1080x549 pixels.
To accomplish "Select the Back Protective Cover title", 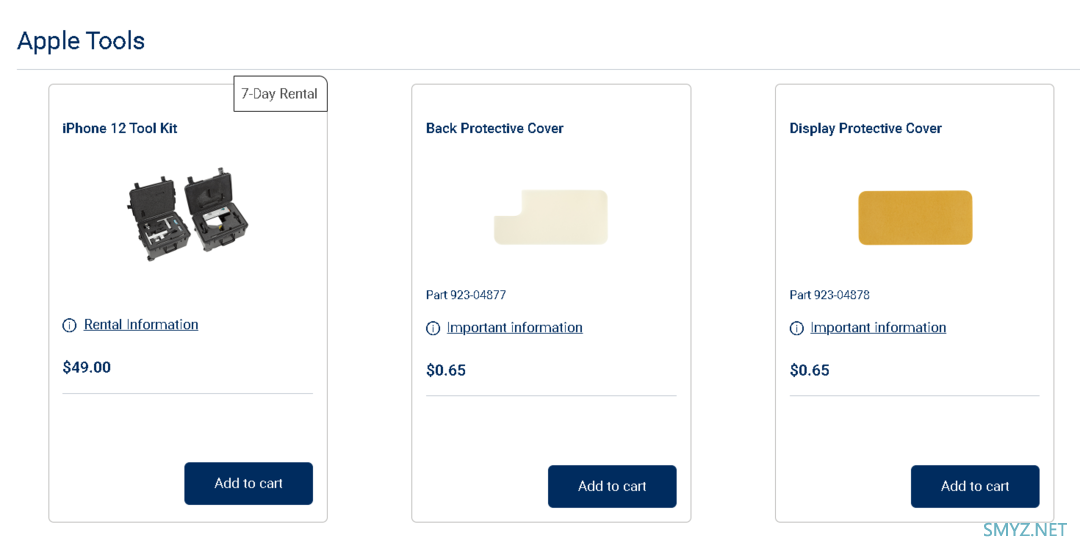I will click(x=495, y=128).
